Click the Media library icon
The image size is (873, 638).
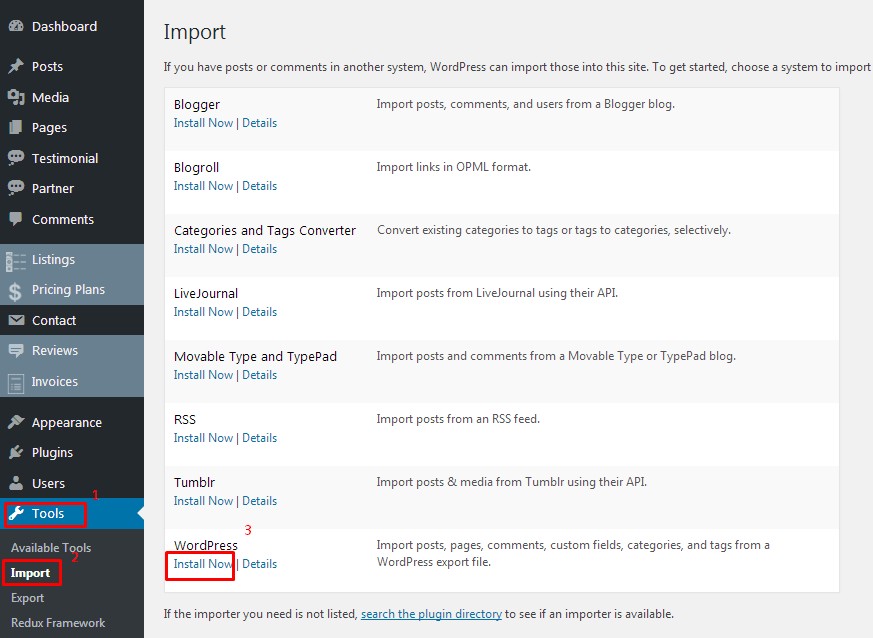pyautogui.click(x=16, y=97)
